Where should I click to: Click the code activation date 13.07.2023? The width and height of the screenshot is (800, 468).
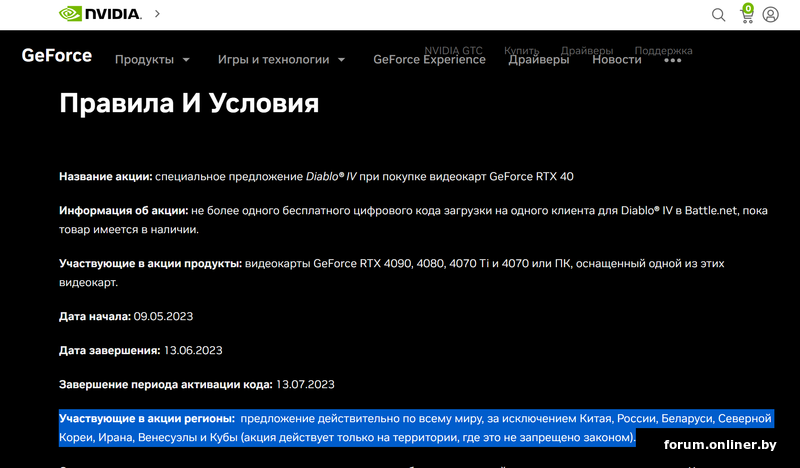click(x=305, y=385)
